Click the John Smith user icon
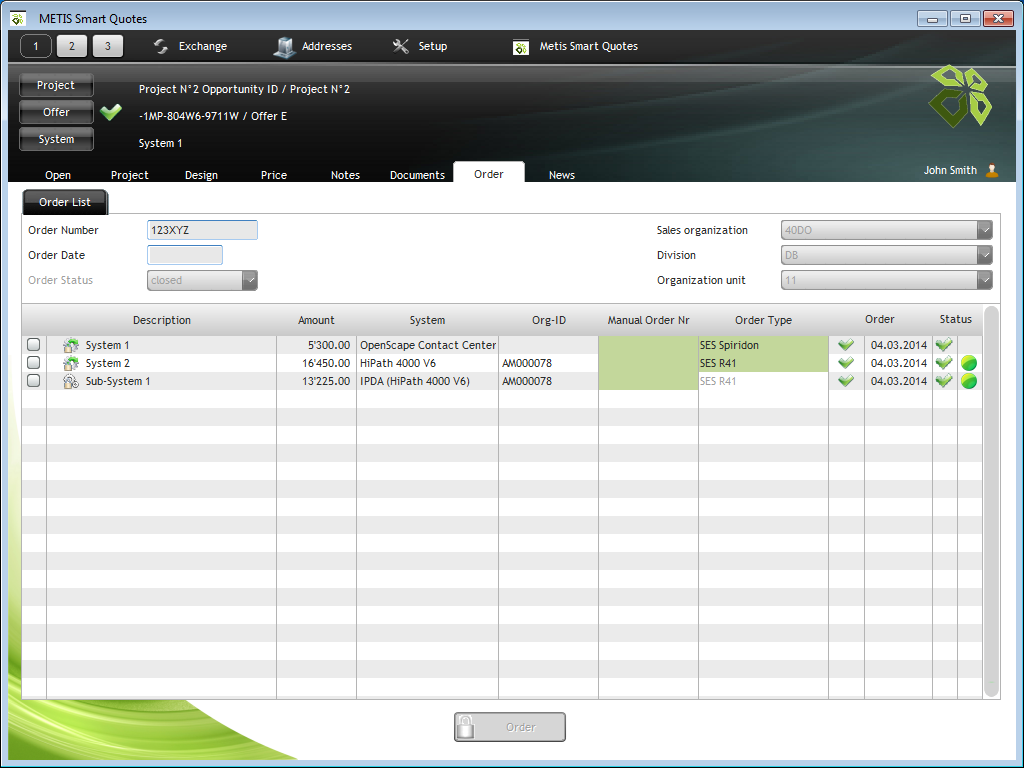 [x=992, y=170]
